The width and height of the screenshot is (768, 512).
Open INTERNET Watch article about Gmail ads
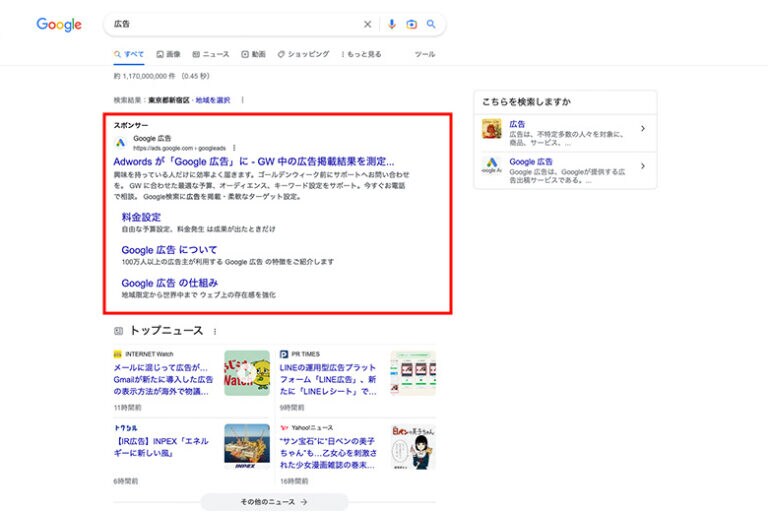(163, 379)
